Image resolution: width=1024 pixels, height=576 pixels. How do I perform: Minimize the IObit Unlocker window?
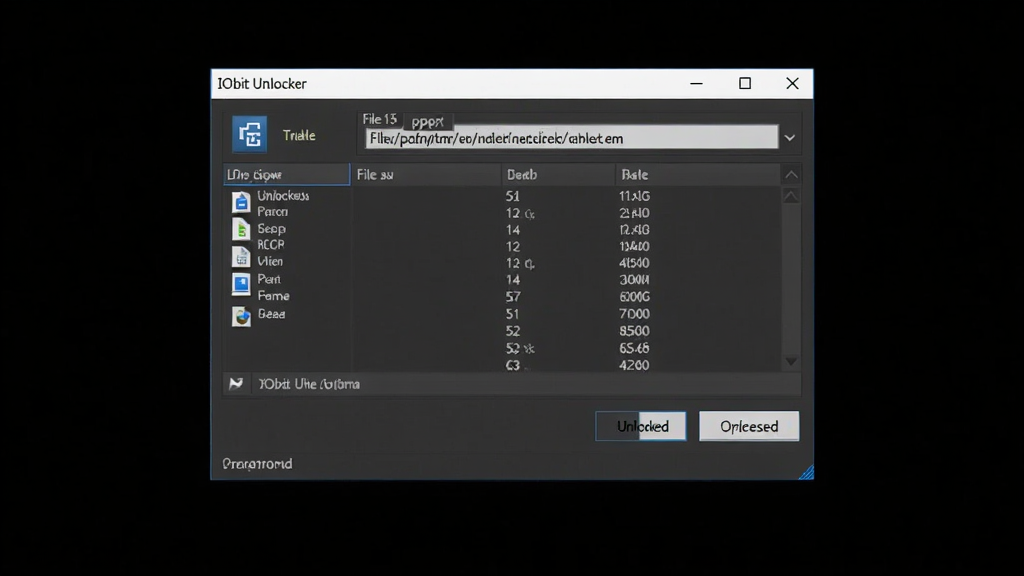click(696, 84)
